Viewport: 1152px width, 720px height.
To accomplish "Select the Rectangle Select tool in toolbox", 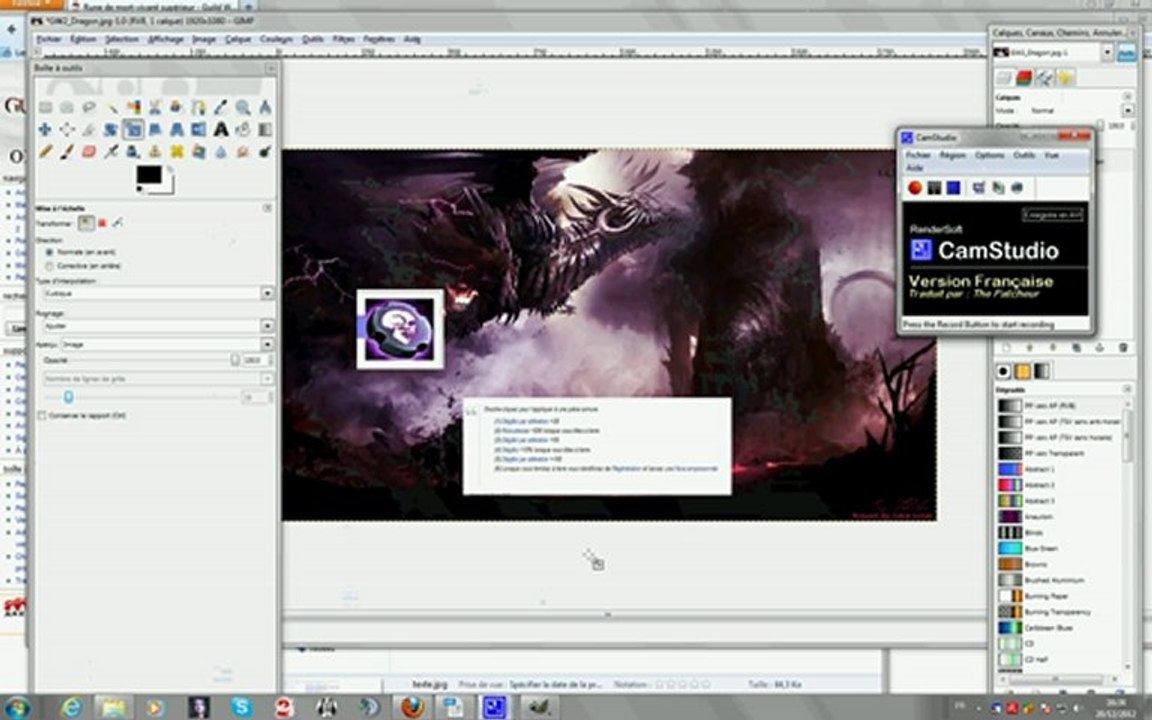I will pos(46,107).
